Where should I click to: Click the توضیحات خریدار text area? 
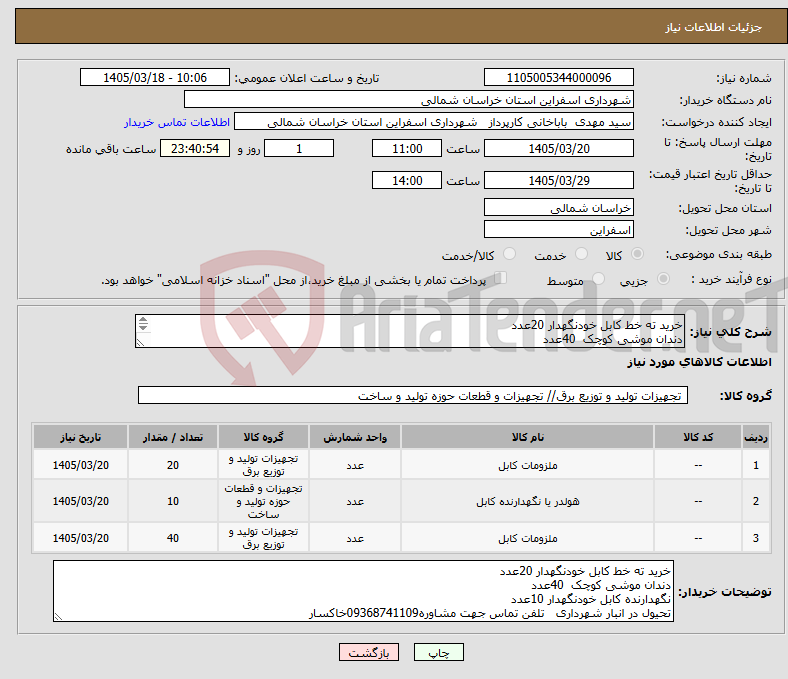(x=363, y=592)
